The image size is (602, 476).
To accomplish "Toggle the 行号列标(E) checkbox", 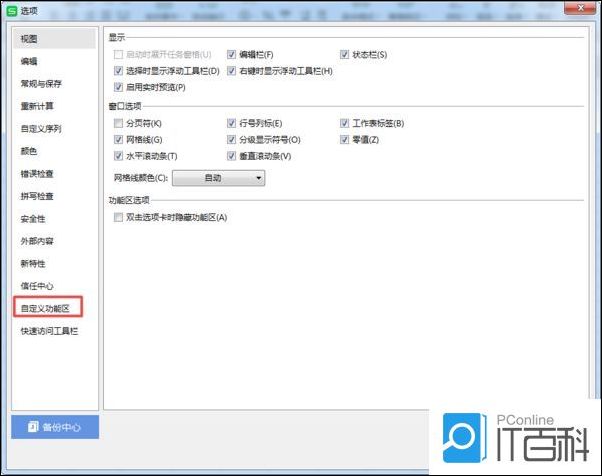I will pyautogui.click(x=232, y=123).
